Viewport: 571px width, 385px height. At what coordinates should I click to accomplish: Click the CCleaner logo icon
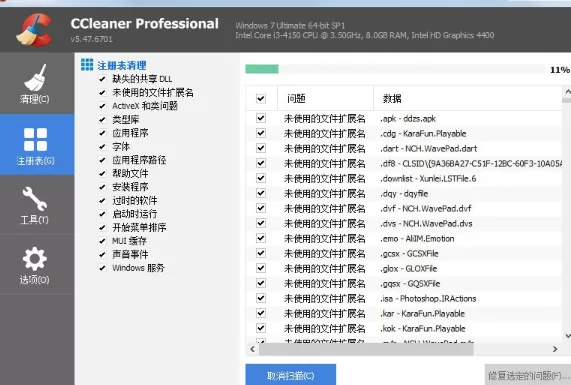(34, 30)
